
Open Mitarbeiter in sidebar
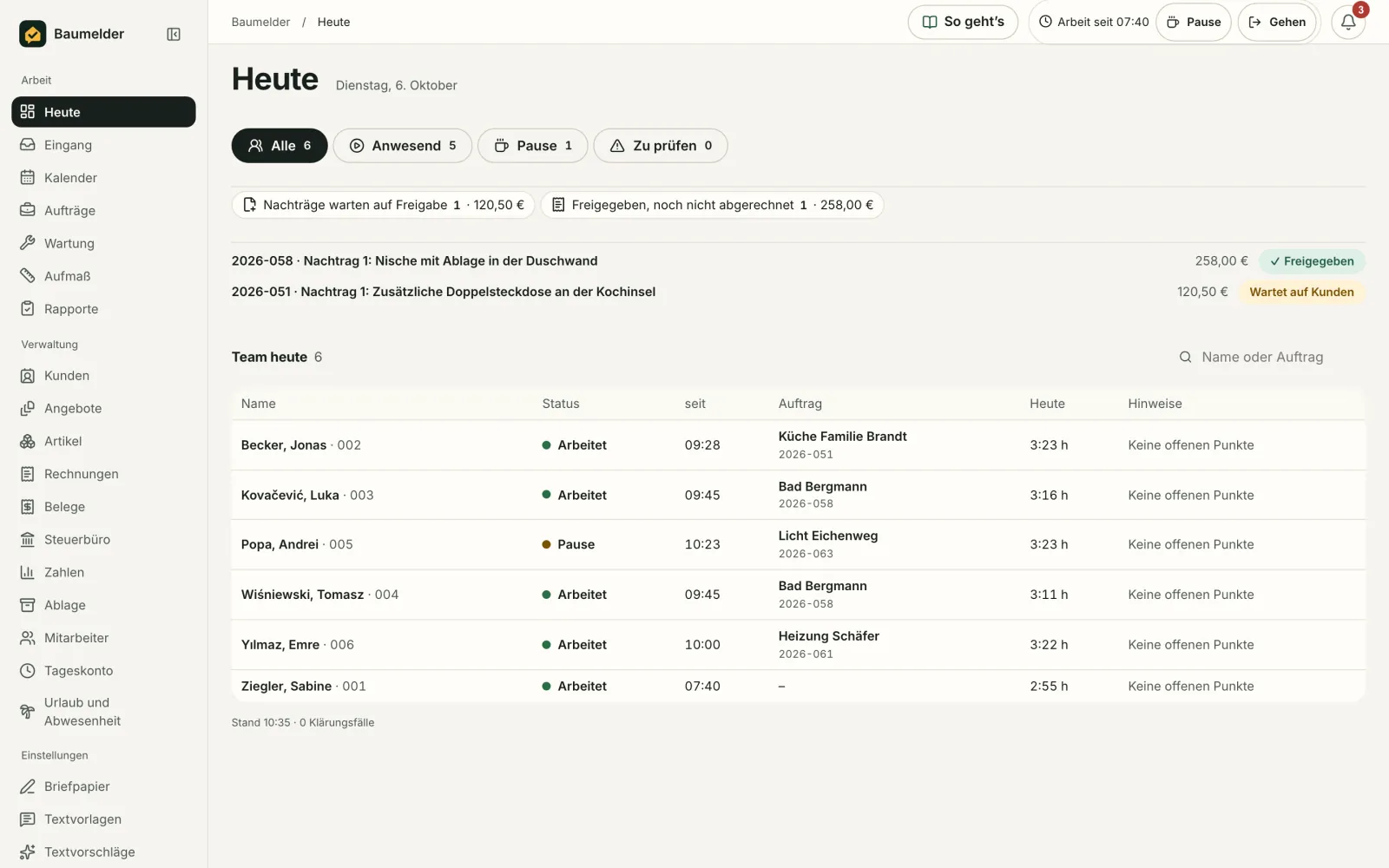click(x=103, y=638)
